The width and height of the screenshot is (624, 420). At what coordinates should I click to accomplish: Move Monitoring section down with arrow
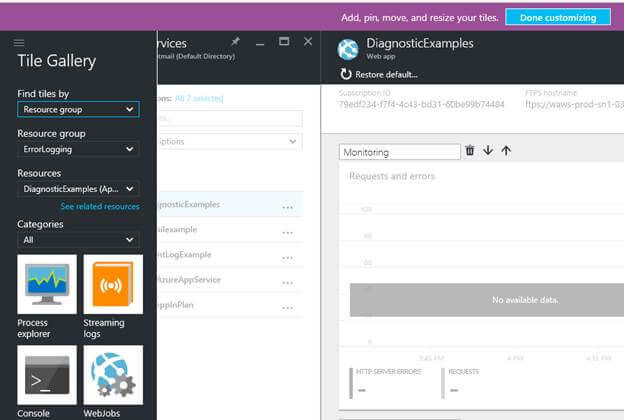pos(488,151)
